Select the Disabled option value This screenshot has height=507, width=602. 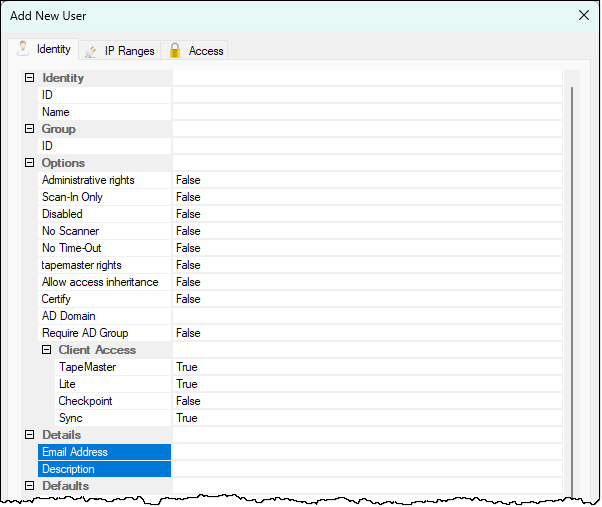click(366, 214)
